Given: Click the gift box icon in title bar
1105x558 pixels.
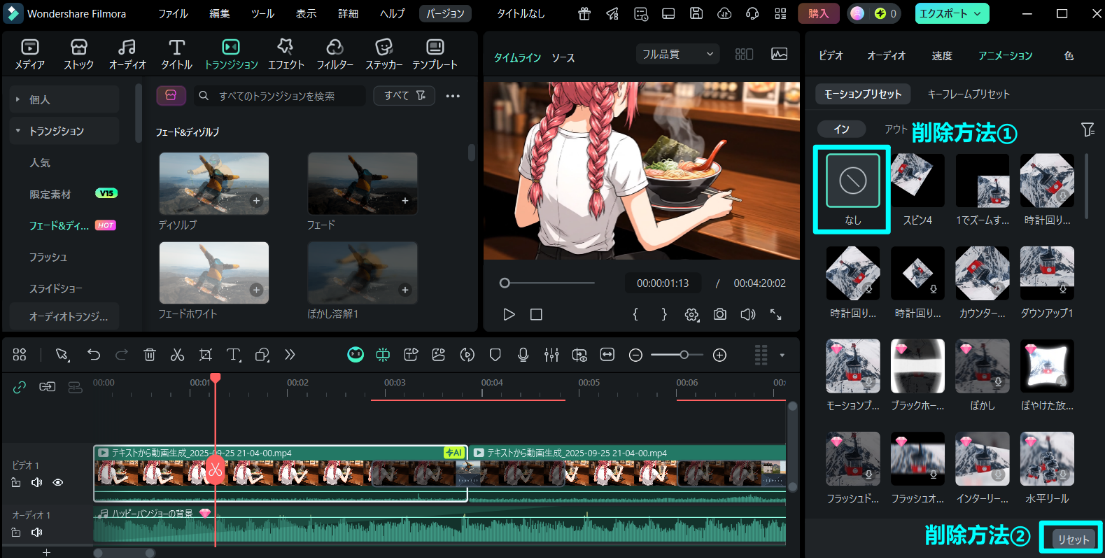Looking at the screenshot, I should (x=584, y=13).
